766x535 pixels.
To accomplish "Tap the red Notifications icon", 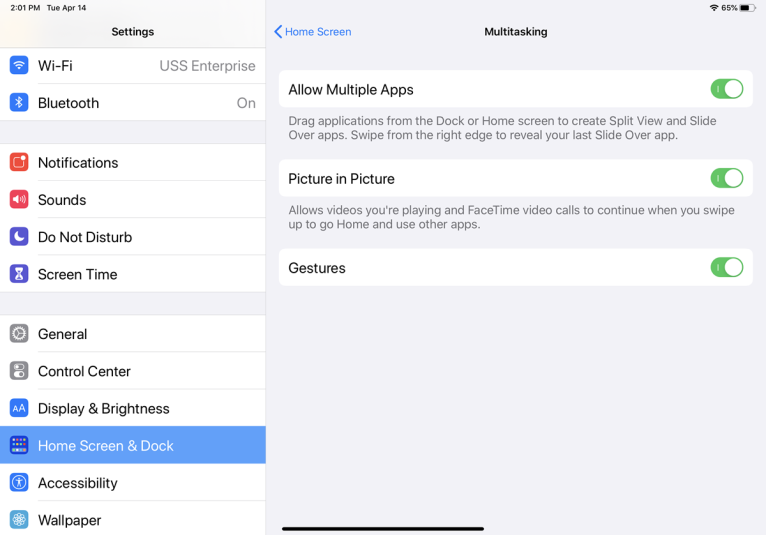I will coord(19,162).
